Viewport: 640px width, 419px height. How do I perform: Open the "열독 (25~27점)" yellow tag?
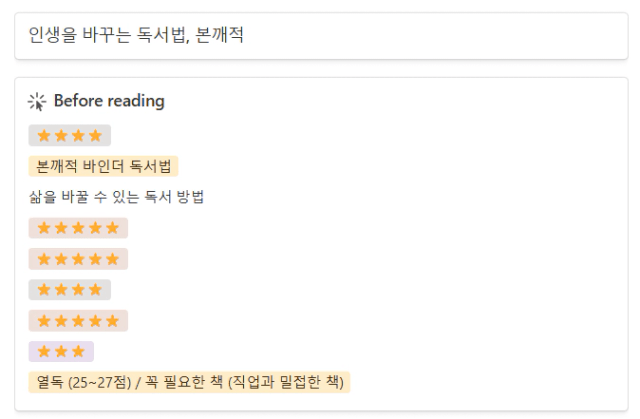[x=189, y=382]
